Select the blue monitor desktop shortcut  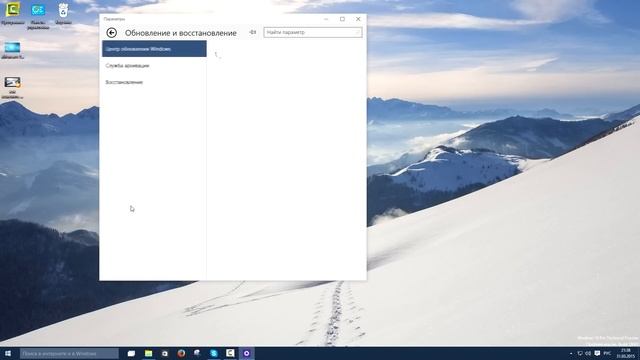click(12, 50)
